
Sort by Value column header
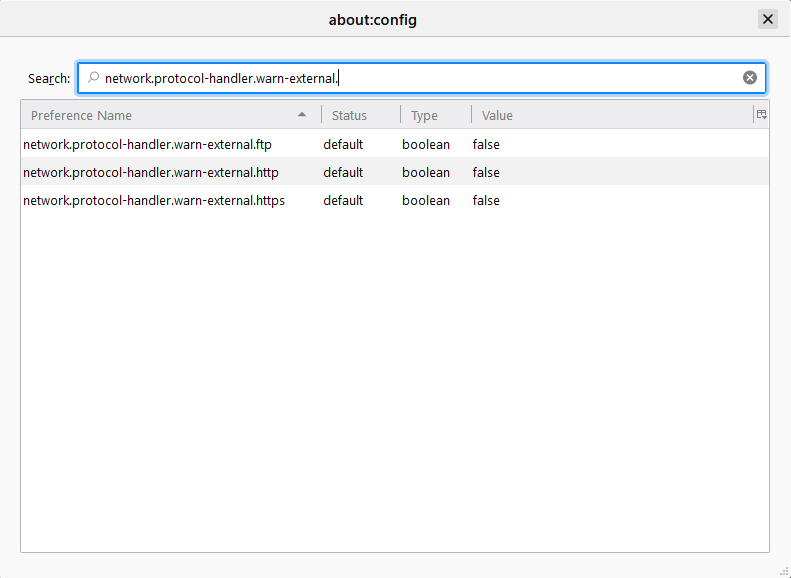point(612,115)
